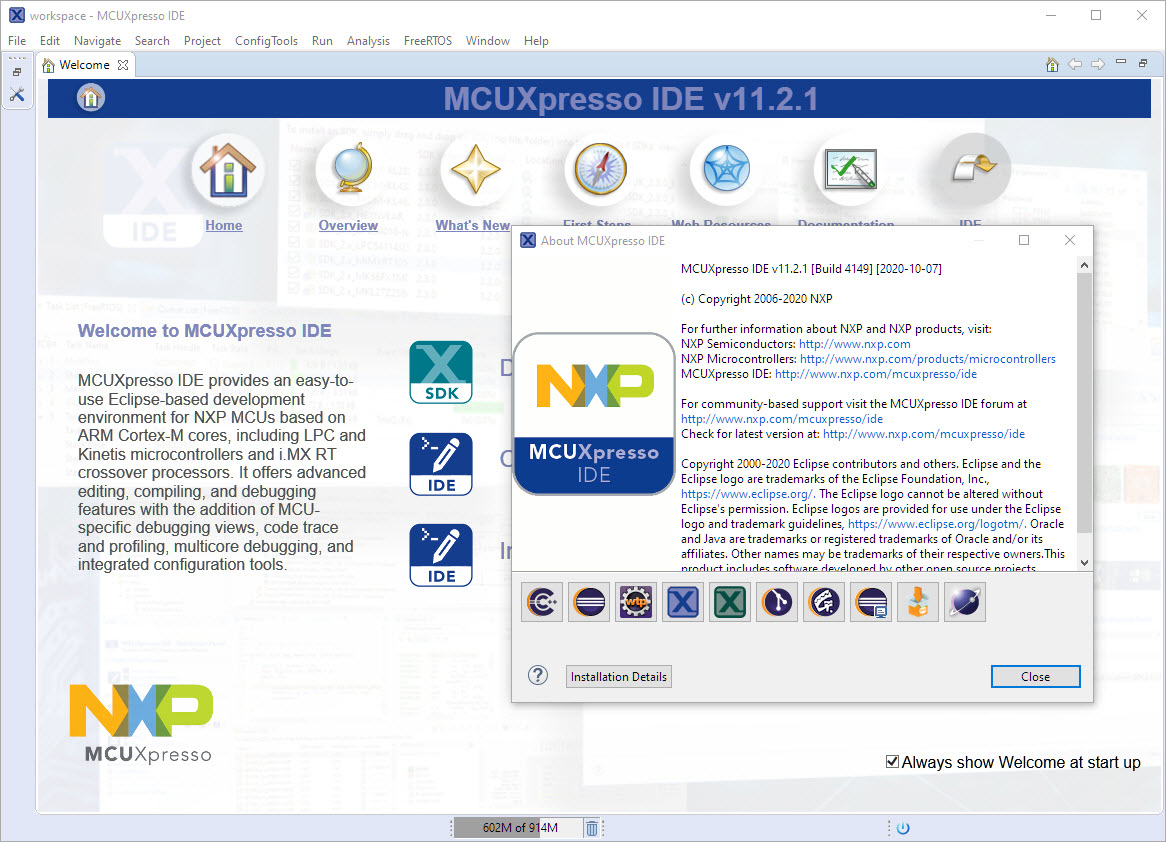The width and height of the screenshot is (1166, 842).
Task: Click the SDK download icon
Action: [x=440, y=372]
